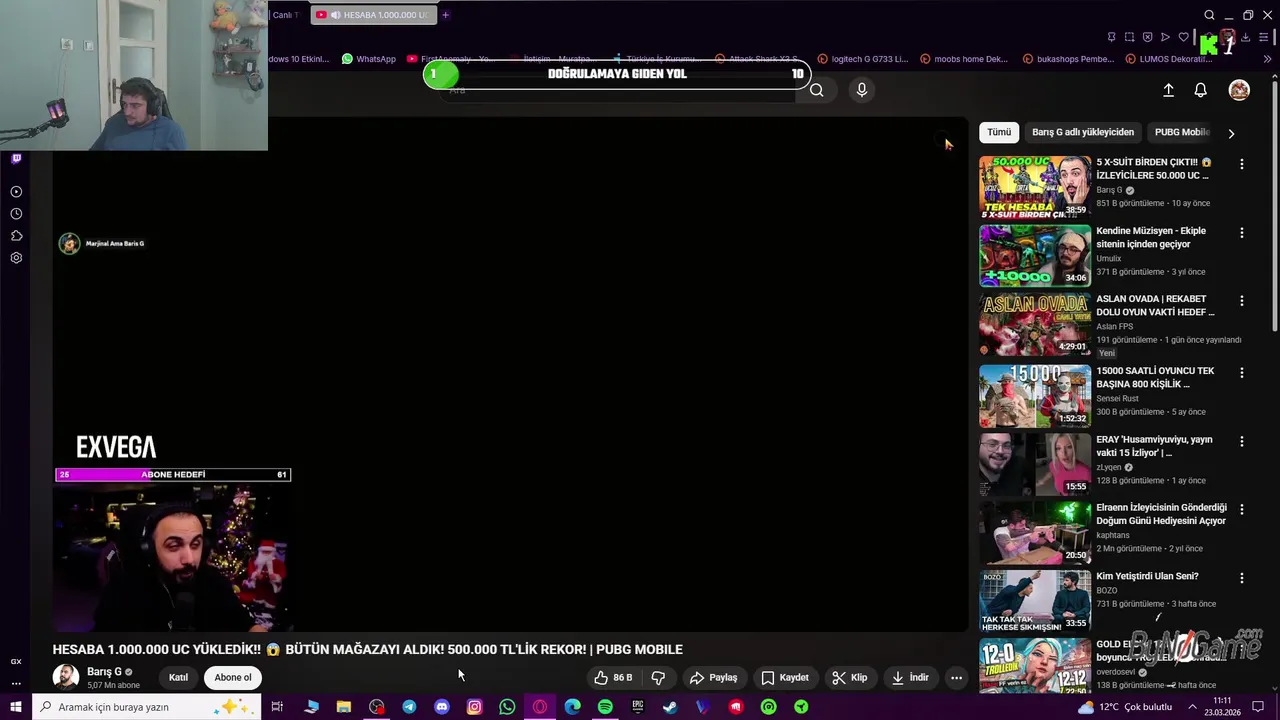This screenshot has width=1280, height=720.
Task: Click Katıl join button
Action: point(178,677)
